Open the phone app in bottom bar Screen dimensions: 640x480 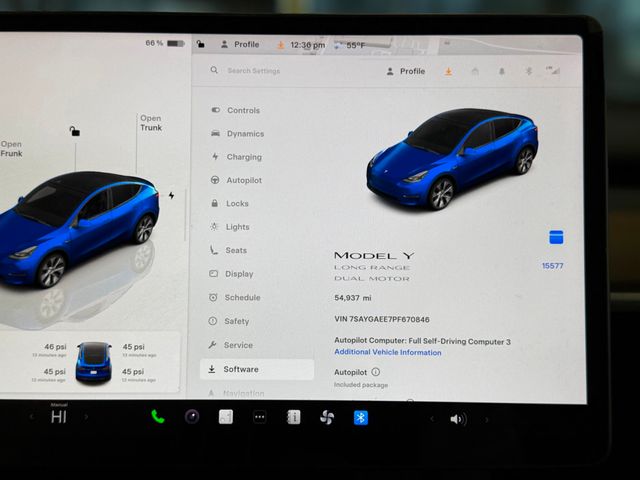(x=158, y=417)
